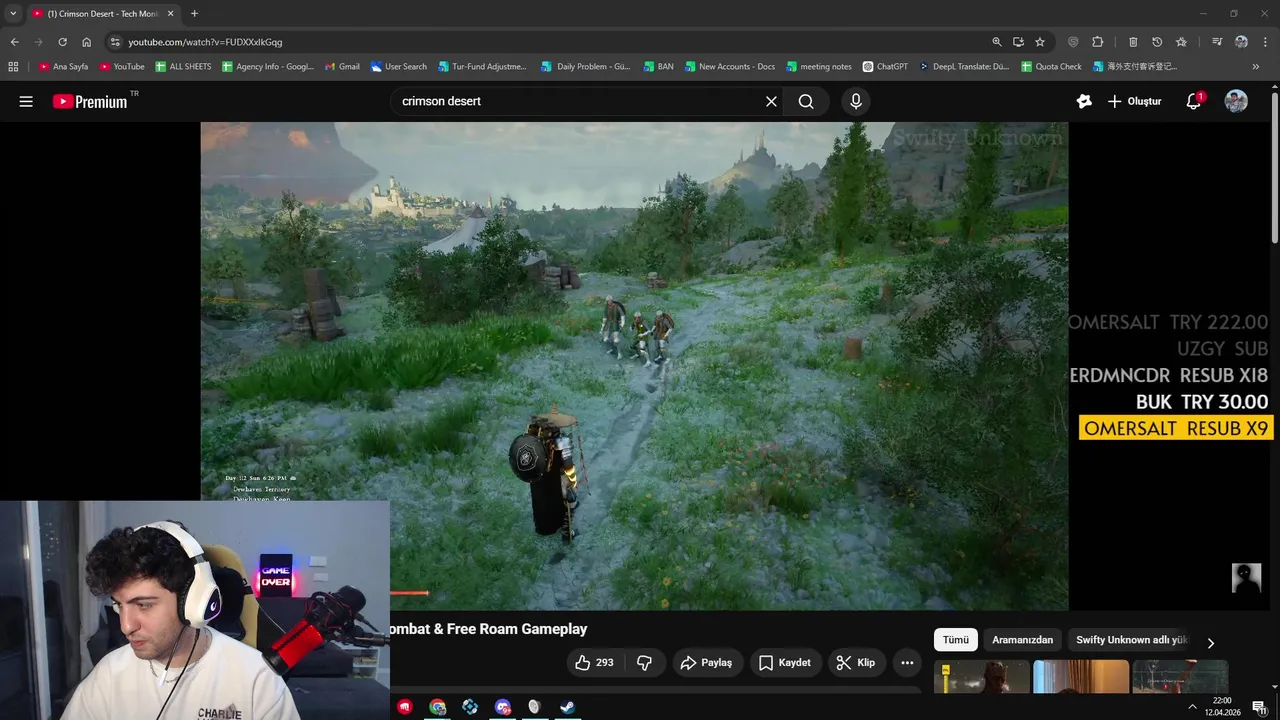Screen dimensions: 1280x720
Task: Close the Crimson Desert tab
Action: pyautogui.click(x=170, y=14)
